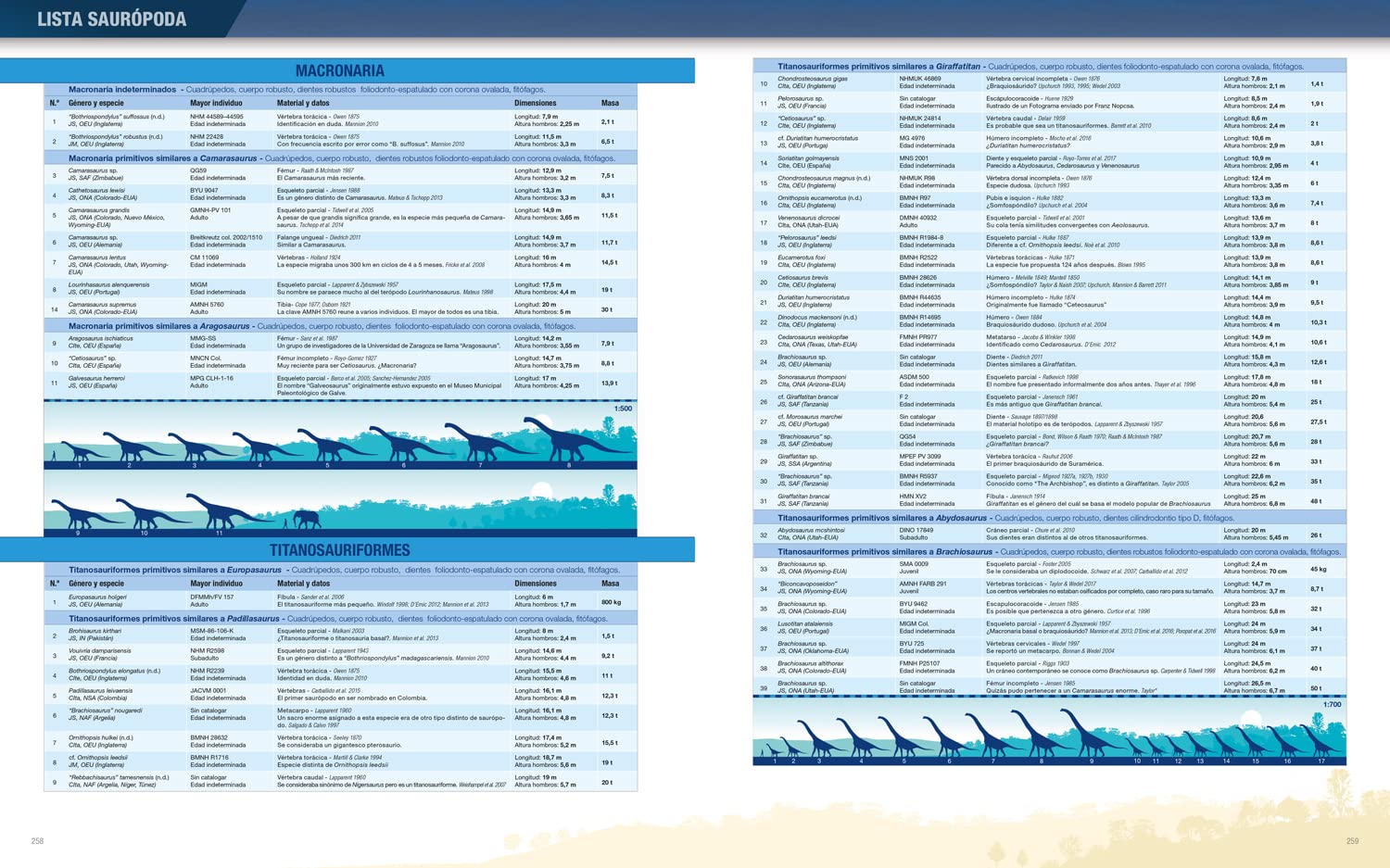Image resolution: width=1390 pixels, height=868 pixels.
Task: Select the species name 'Brachiosaurus altithorax'
Action: point(811,663)
